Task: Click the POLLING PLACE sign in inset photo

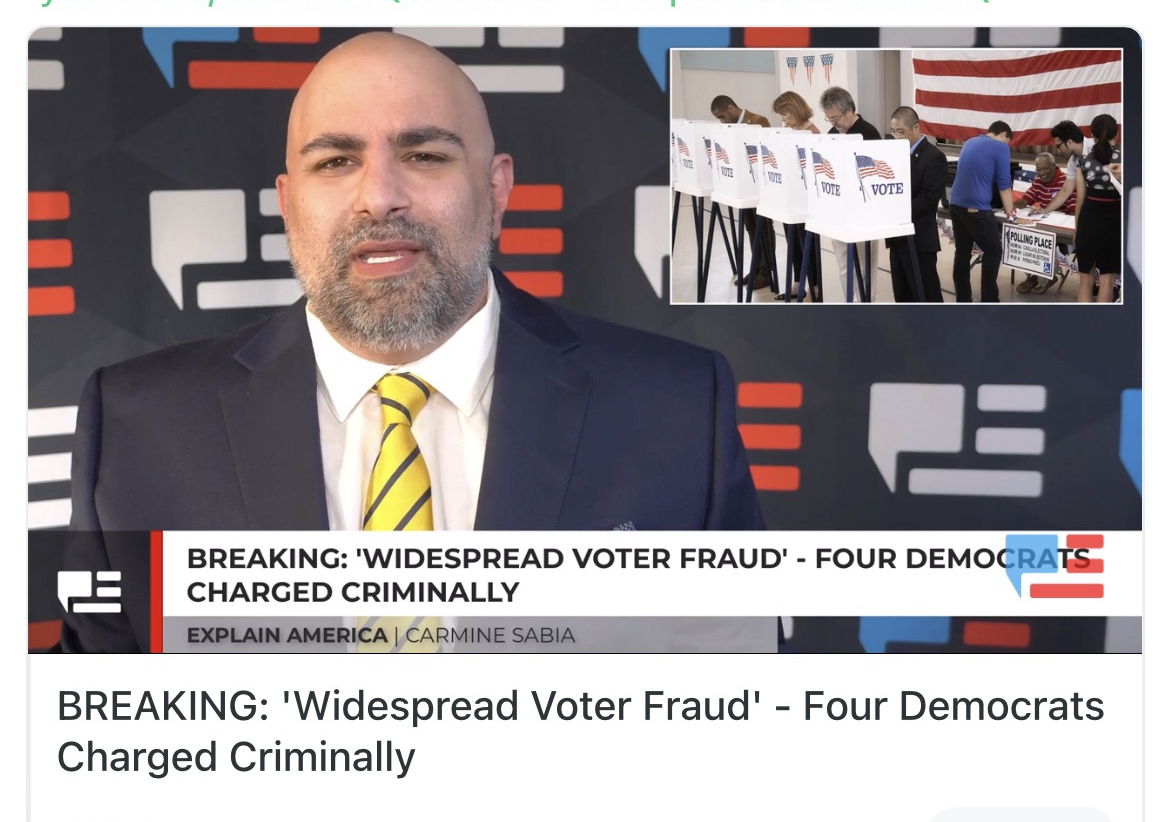Action: click(1030, 251)
